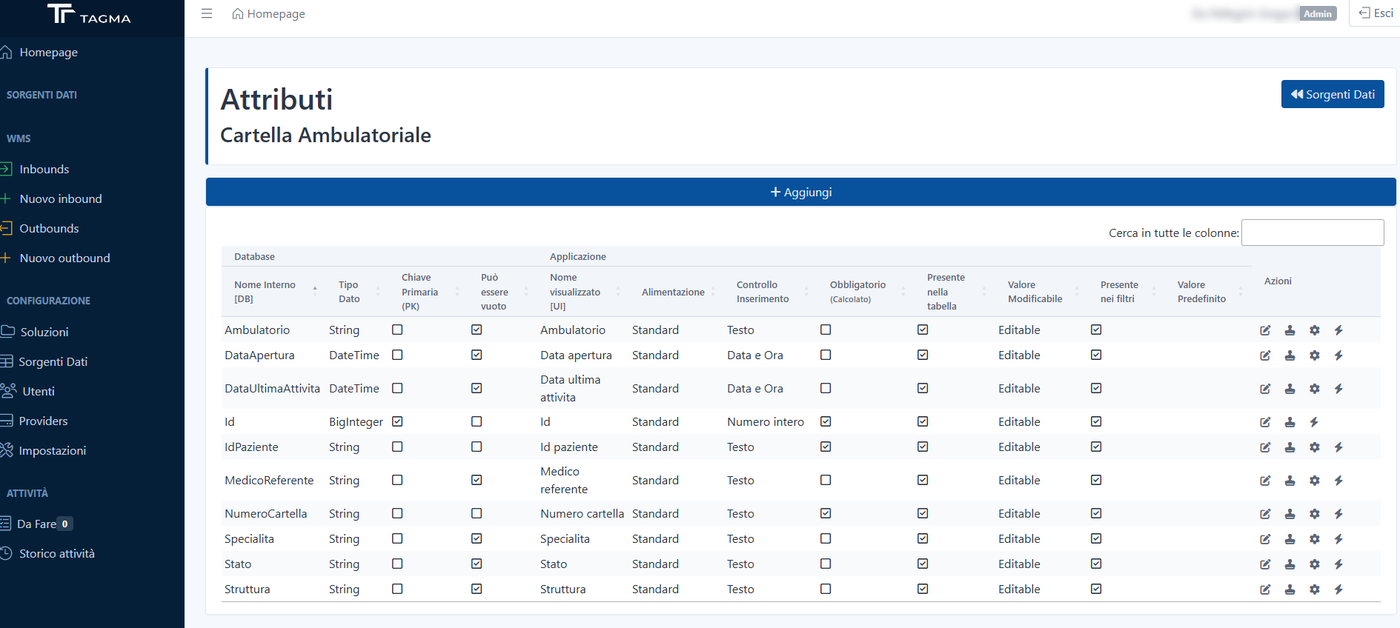The height and width of the screenshot is (628, 1400).
Task: Uncheck the Chiave Primaria checkbox for Id
Action: pos(398,421)
